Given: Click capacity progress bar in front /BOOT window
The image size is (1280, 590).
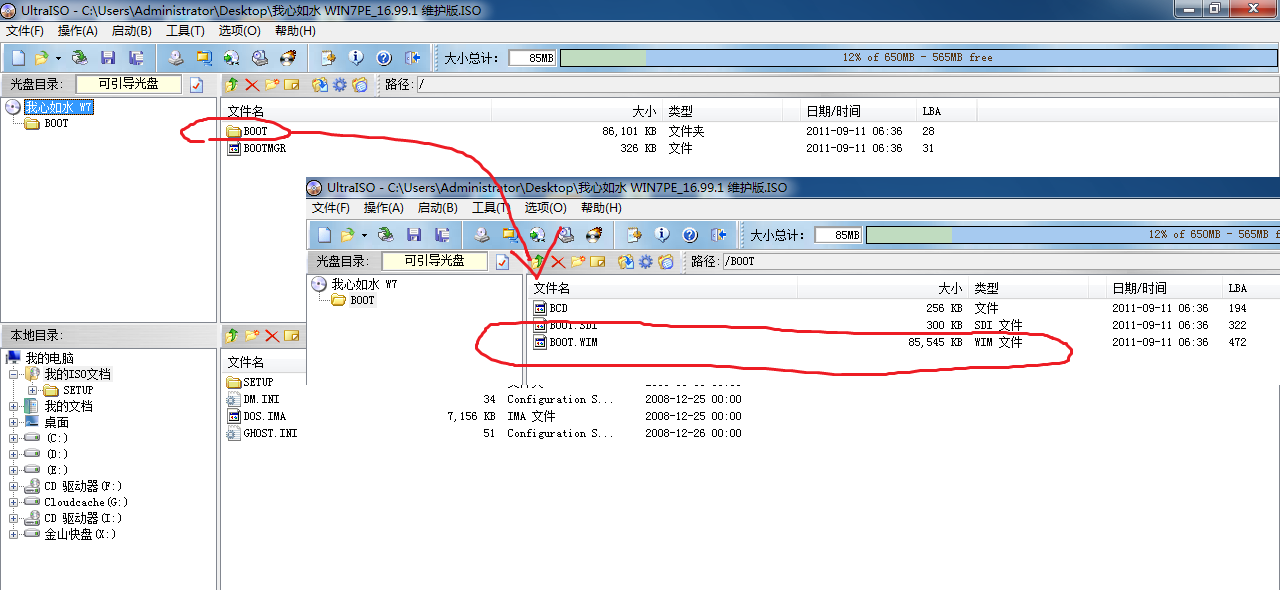Looking at the screenshot, I should (x=1073, y=234).
